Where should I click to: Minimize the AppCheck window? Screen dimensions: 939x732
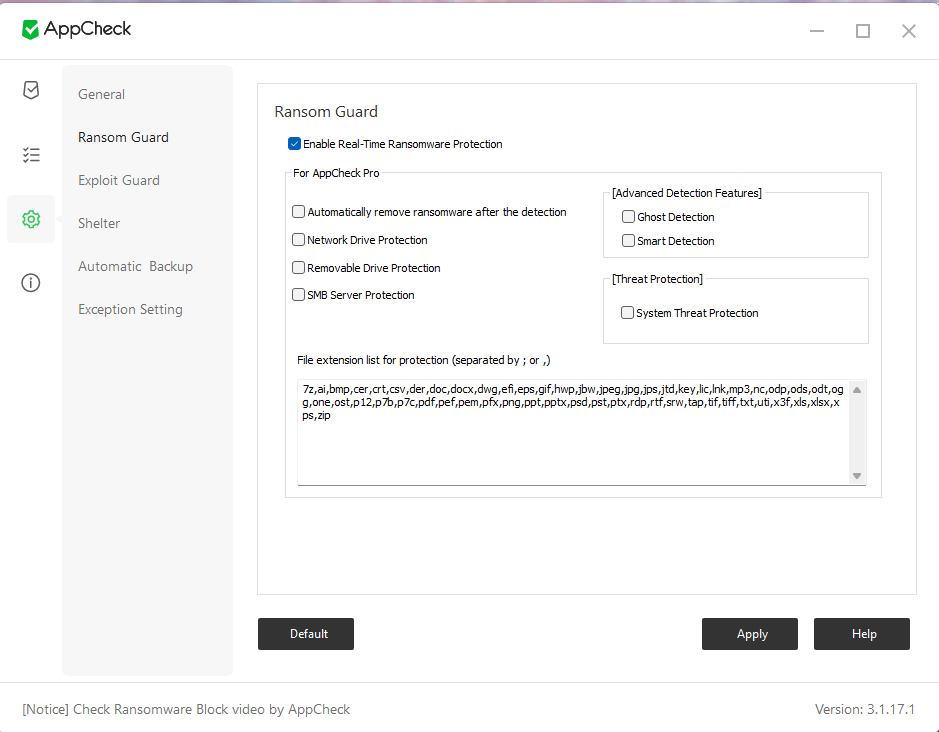[817, 31]
